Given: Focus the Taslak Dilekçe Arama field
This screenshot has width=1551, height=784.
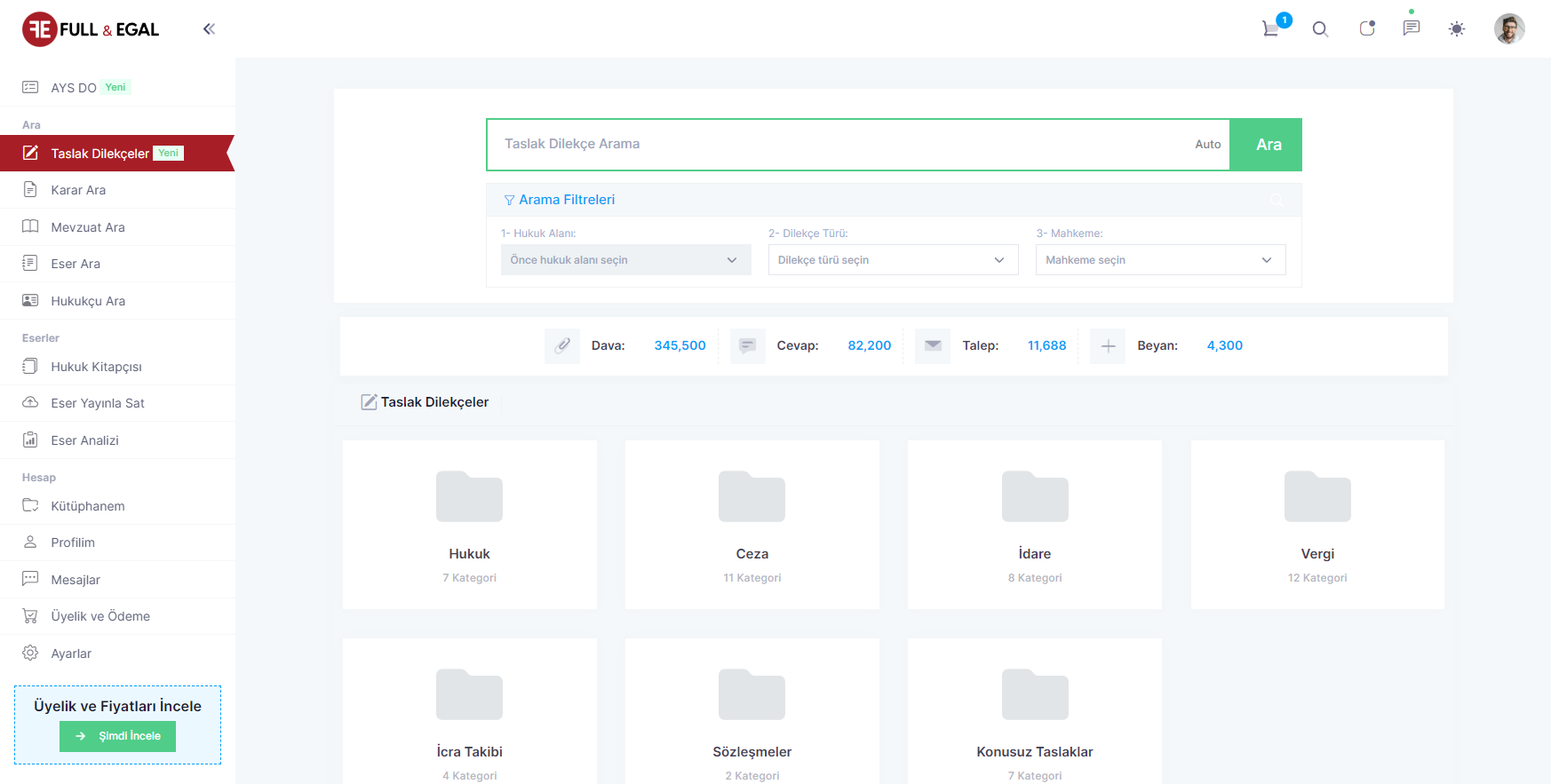Looking at the screenshot, I should coord(844,145).
